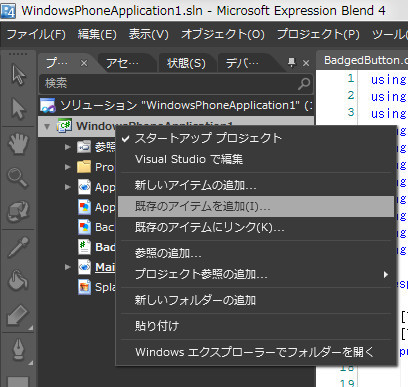Choose 既存のアイテムにリンク(K)...
408x387 pixels.
coord(255,228)
